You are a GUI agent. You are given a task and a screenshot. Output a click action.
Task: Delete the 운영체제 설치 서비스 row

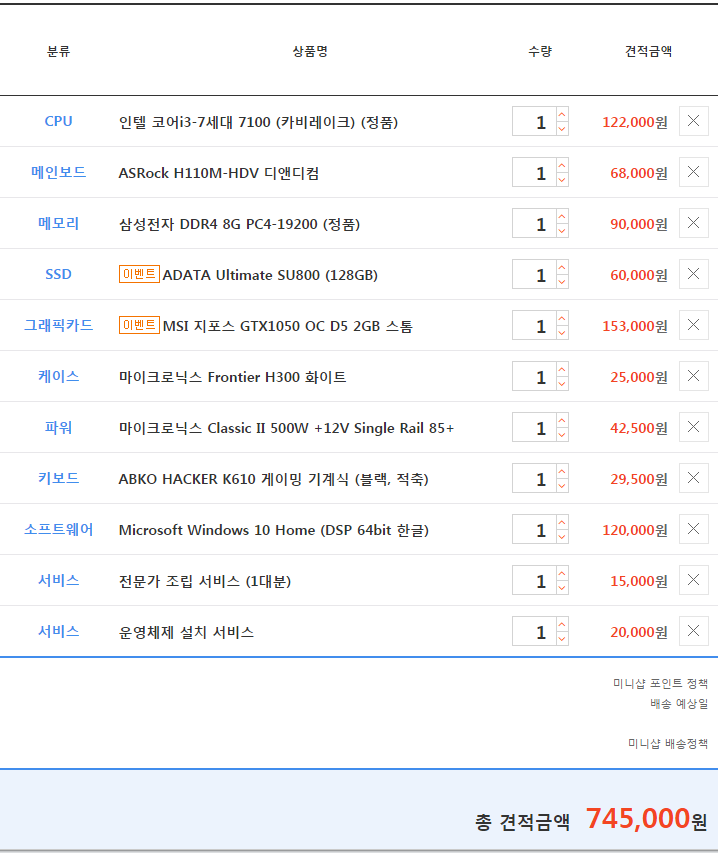(x=694, y=631)
